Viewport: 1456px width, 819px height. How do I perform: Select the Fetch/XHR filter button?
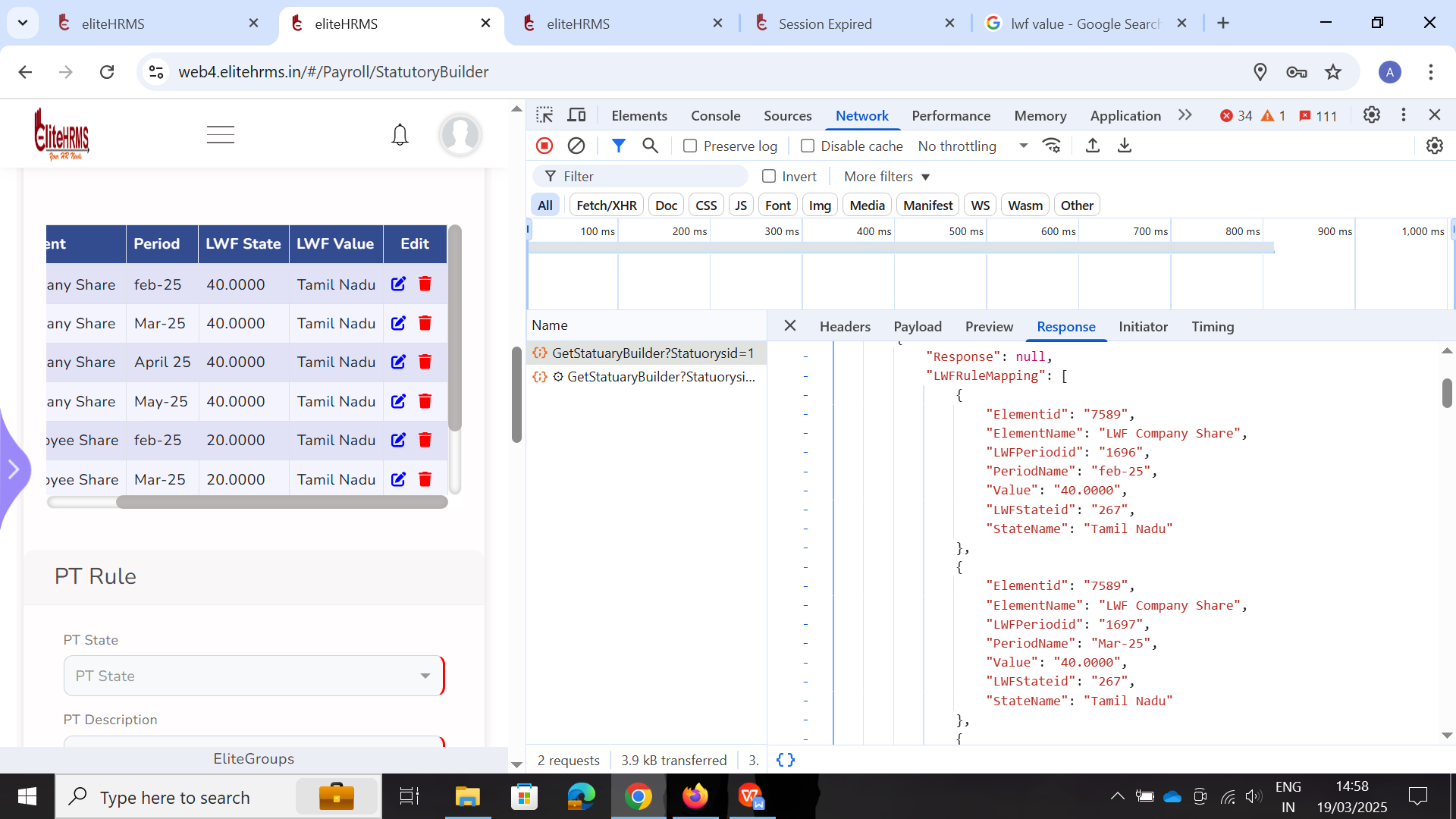pyautogui.click(x=606, y=206)
